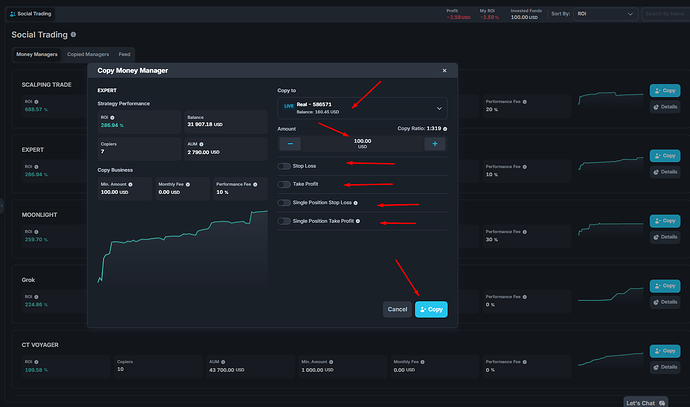The image size is (690, 407).
Task: Open the Feed tab
Action: tap(124, 55)
